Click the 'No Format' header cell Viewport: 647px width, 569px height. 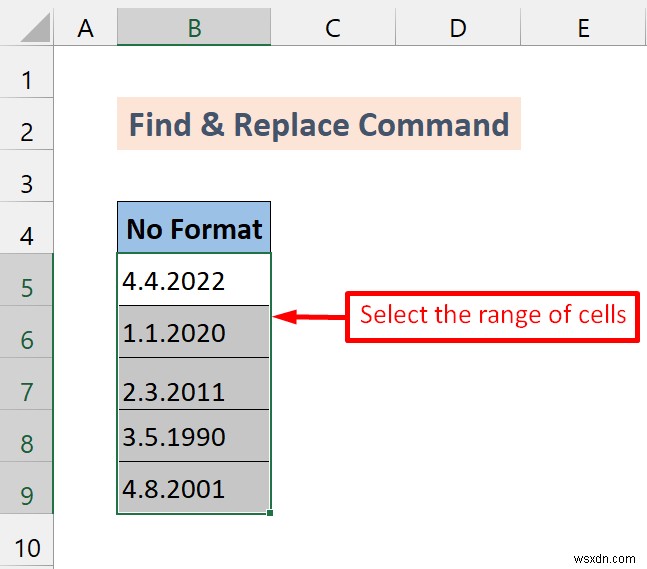coord(194,227)
